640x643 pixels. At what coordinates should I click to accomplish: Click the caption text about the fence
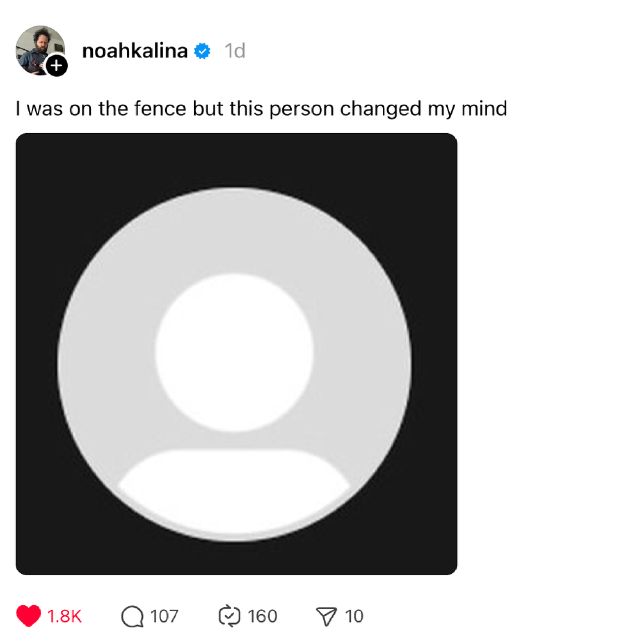pos(261,109)
